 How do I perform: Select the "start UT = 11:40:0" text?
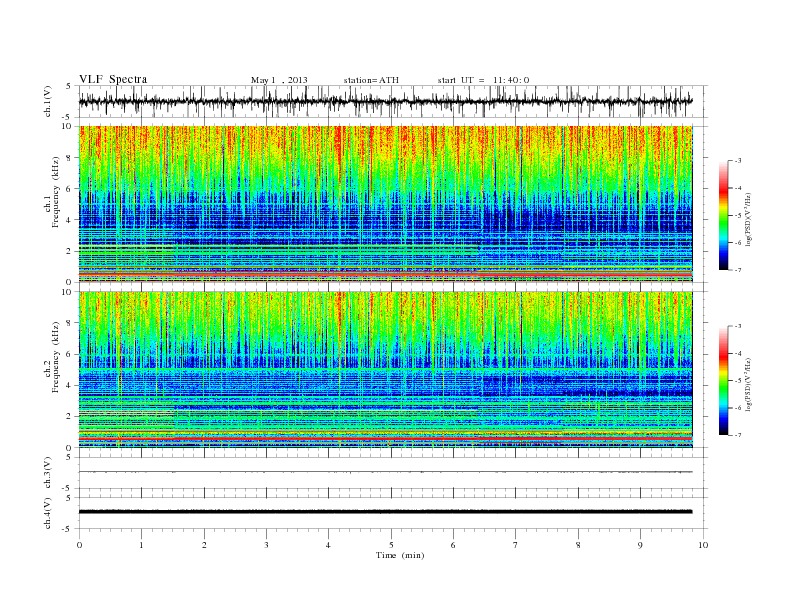483,80
